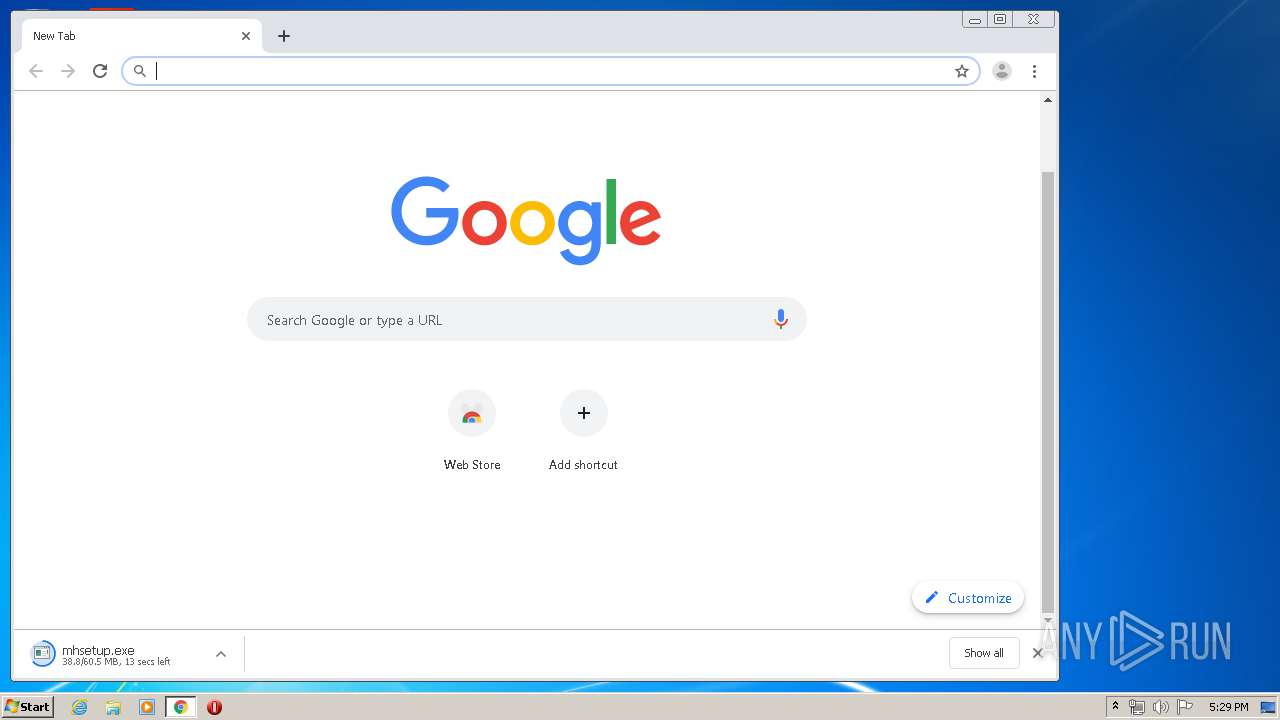Click the 5:29 PM clock
The width and height of the screenshot is (1280, 720).
1228,707
